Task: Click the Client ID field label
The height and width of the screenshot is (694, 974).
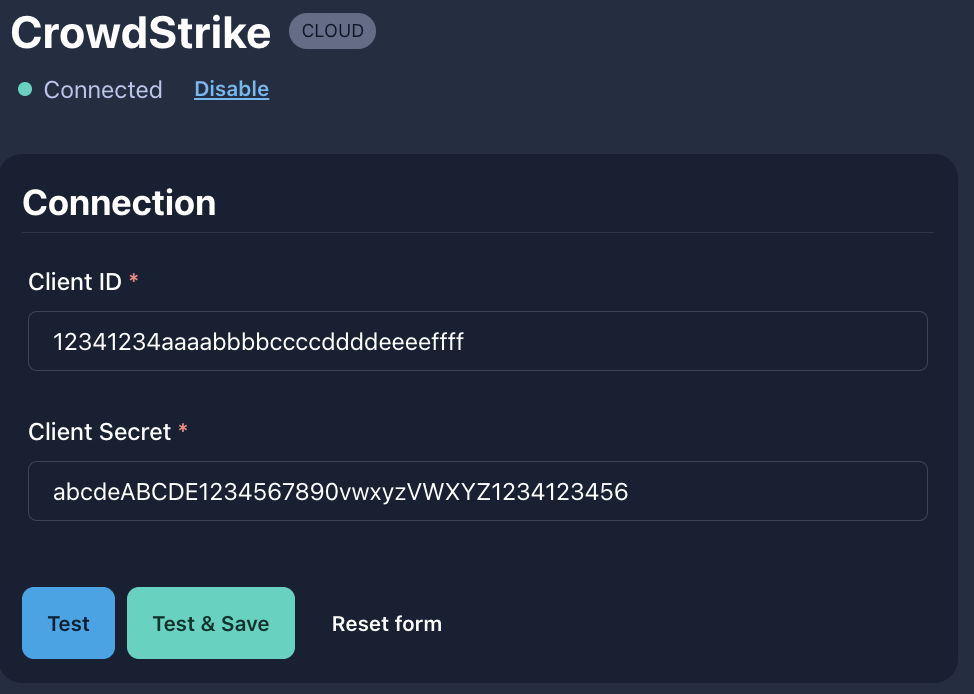Action: 75,282
